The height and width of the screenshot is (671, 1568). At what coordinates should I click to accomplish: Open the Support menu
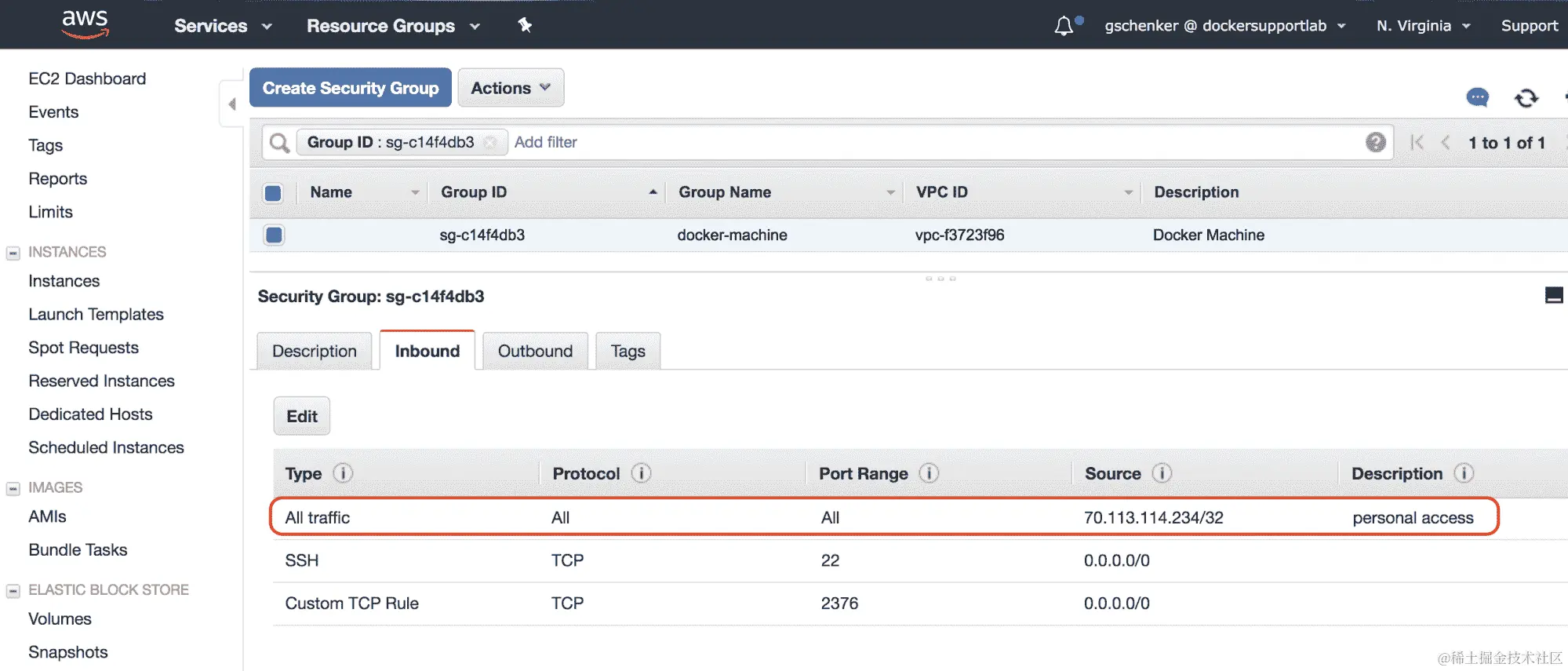1529,26
